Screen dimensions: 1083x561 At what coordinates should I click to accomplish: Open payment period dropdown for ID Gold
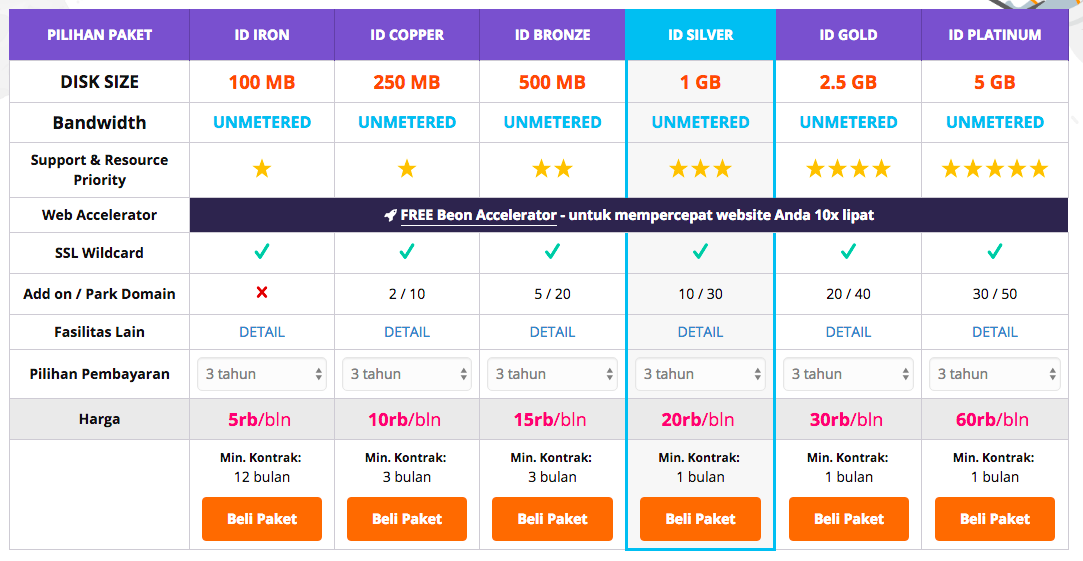click(x=848, y=374)
